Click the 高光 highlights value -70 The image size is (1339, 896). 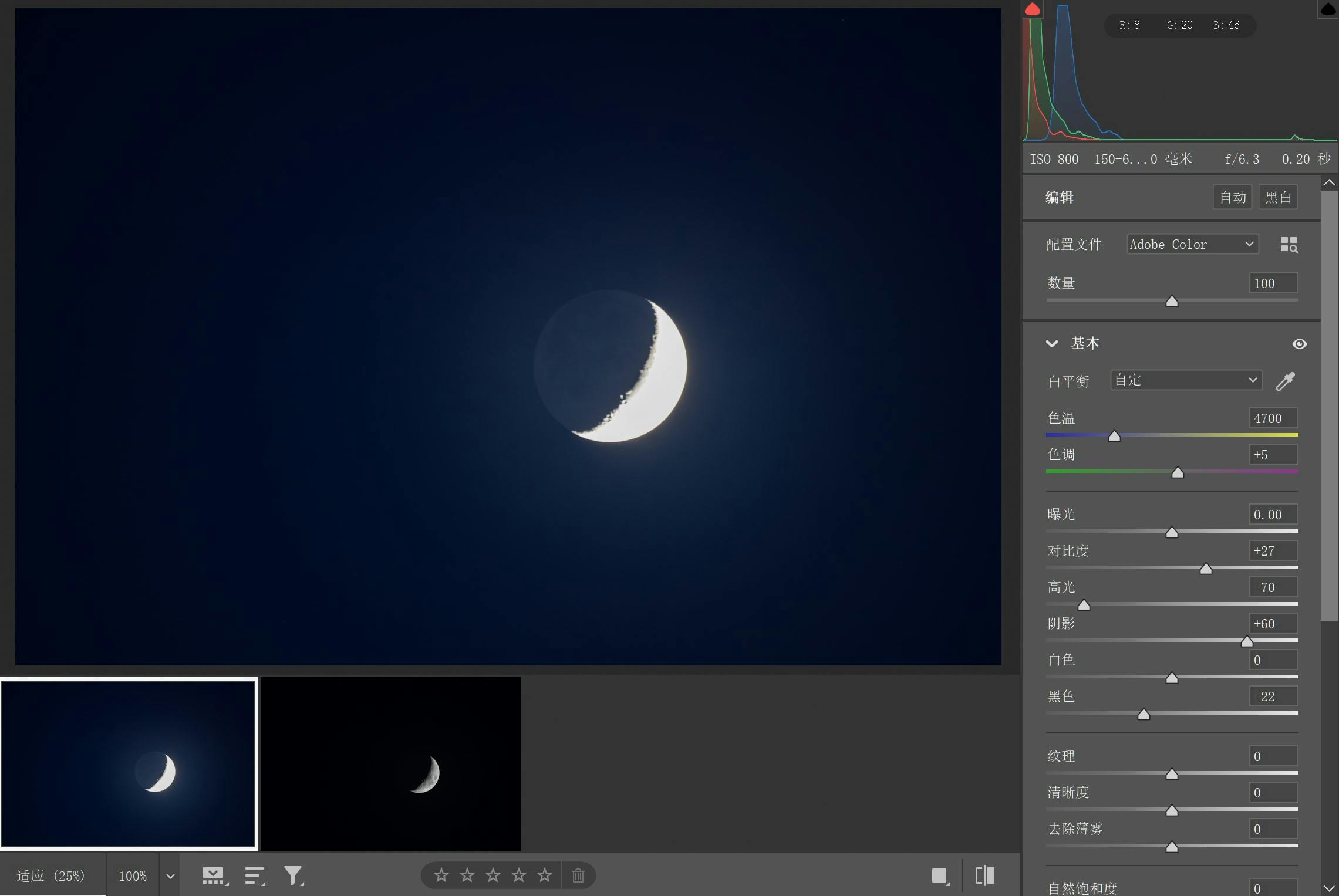click(1273, 587)
